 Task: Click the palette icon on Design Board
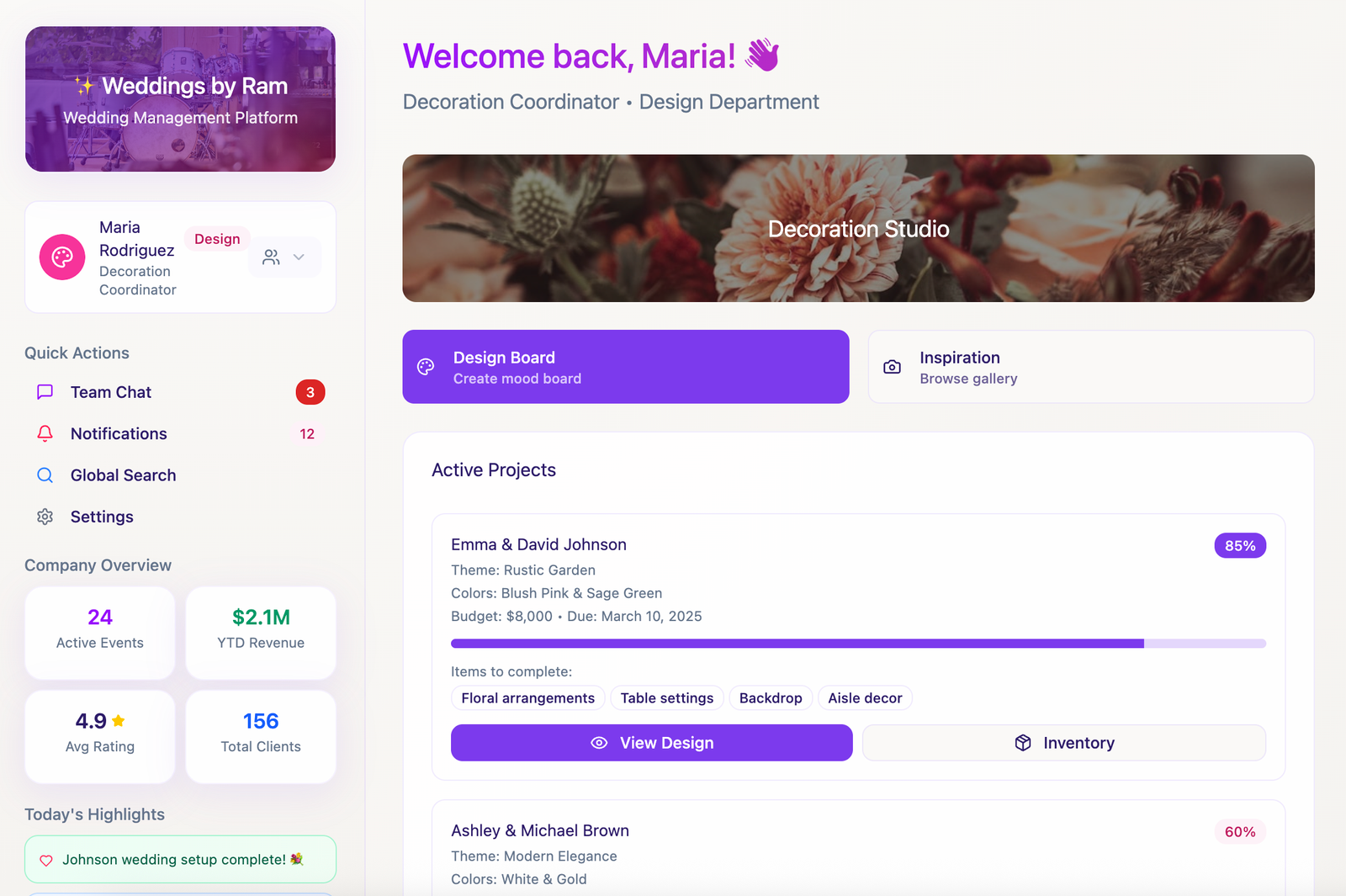click(426, 367)
